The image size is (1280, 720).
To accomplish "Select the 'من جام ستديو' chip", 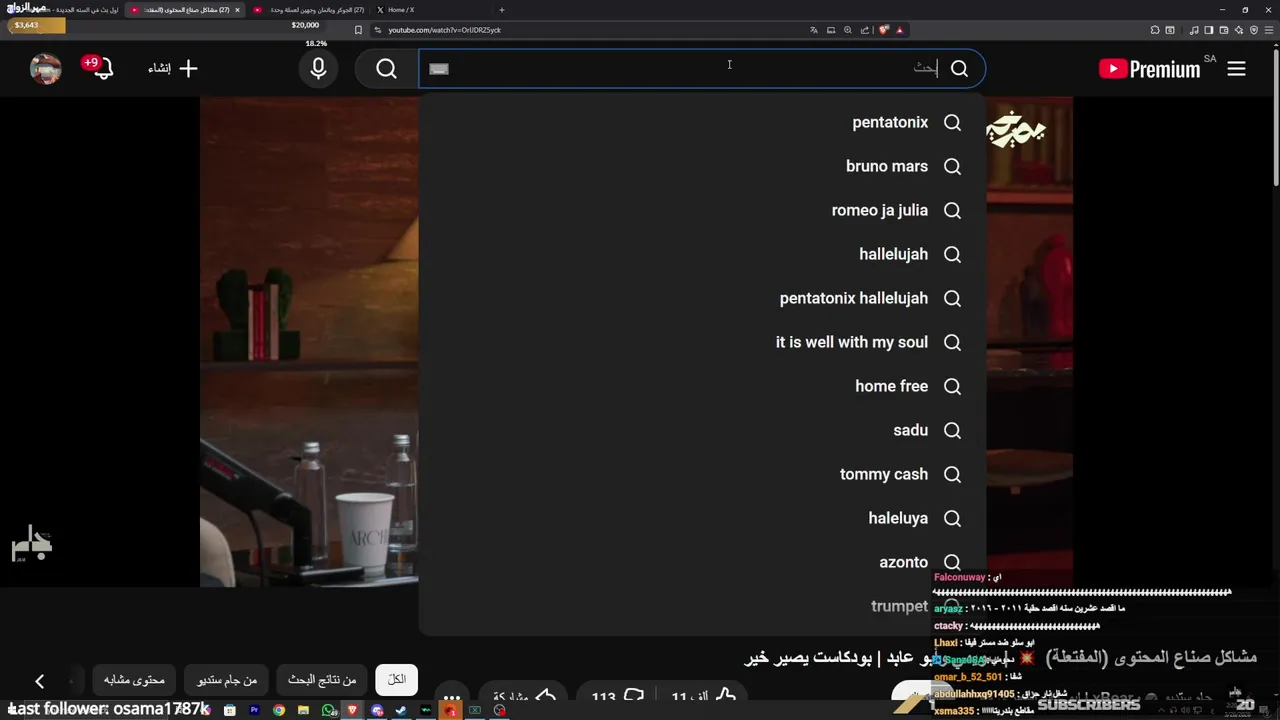I will click(x=226, y=680).
